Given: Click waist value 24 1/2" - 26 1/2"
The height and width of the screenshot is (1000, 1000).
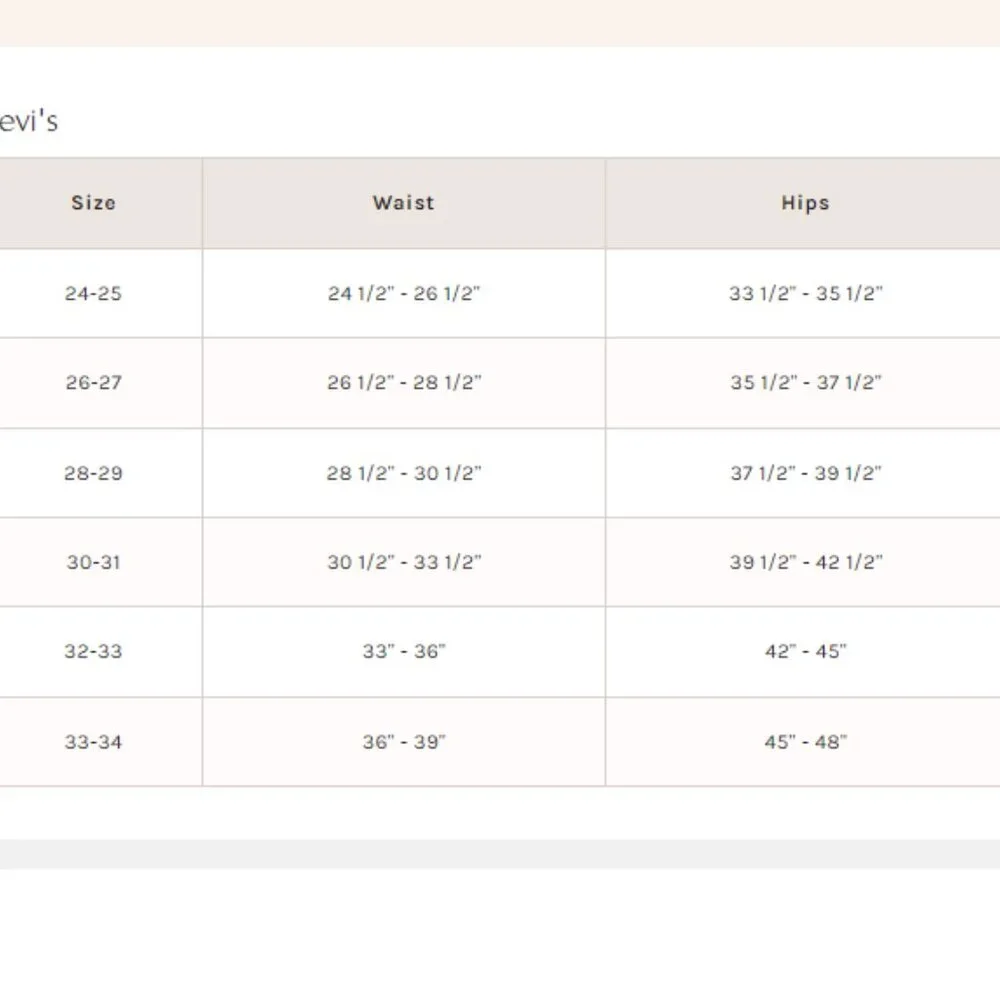Looking at the screenshot, I should click(x=404, y=294).
